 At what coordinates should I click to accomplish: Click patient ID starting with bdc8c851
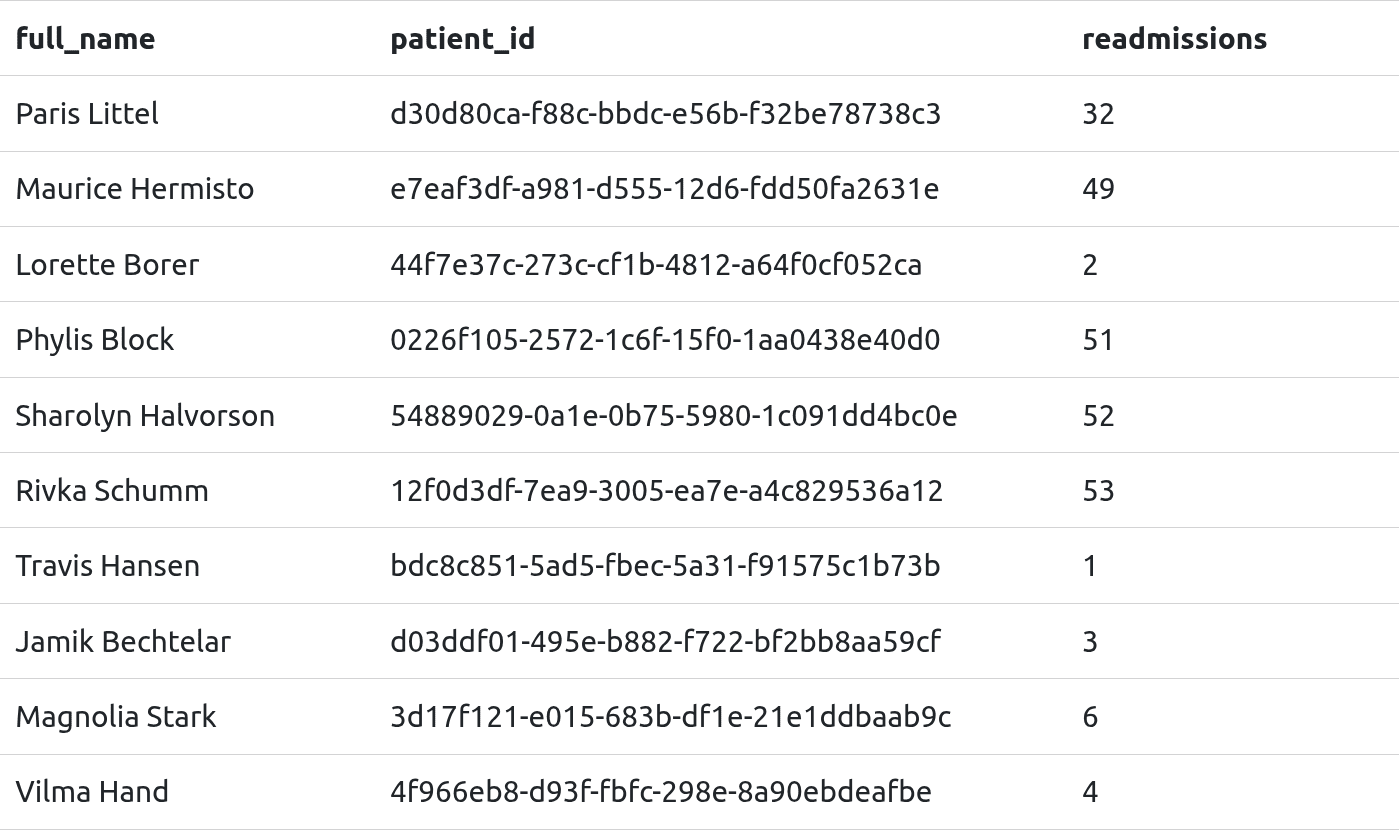[x=665, y=566]
